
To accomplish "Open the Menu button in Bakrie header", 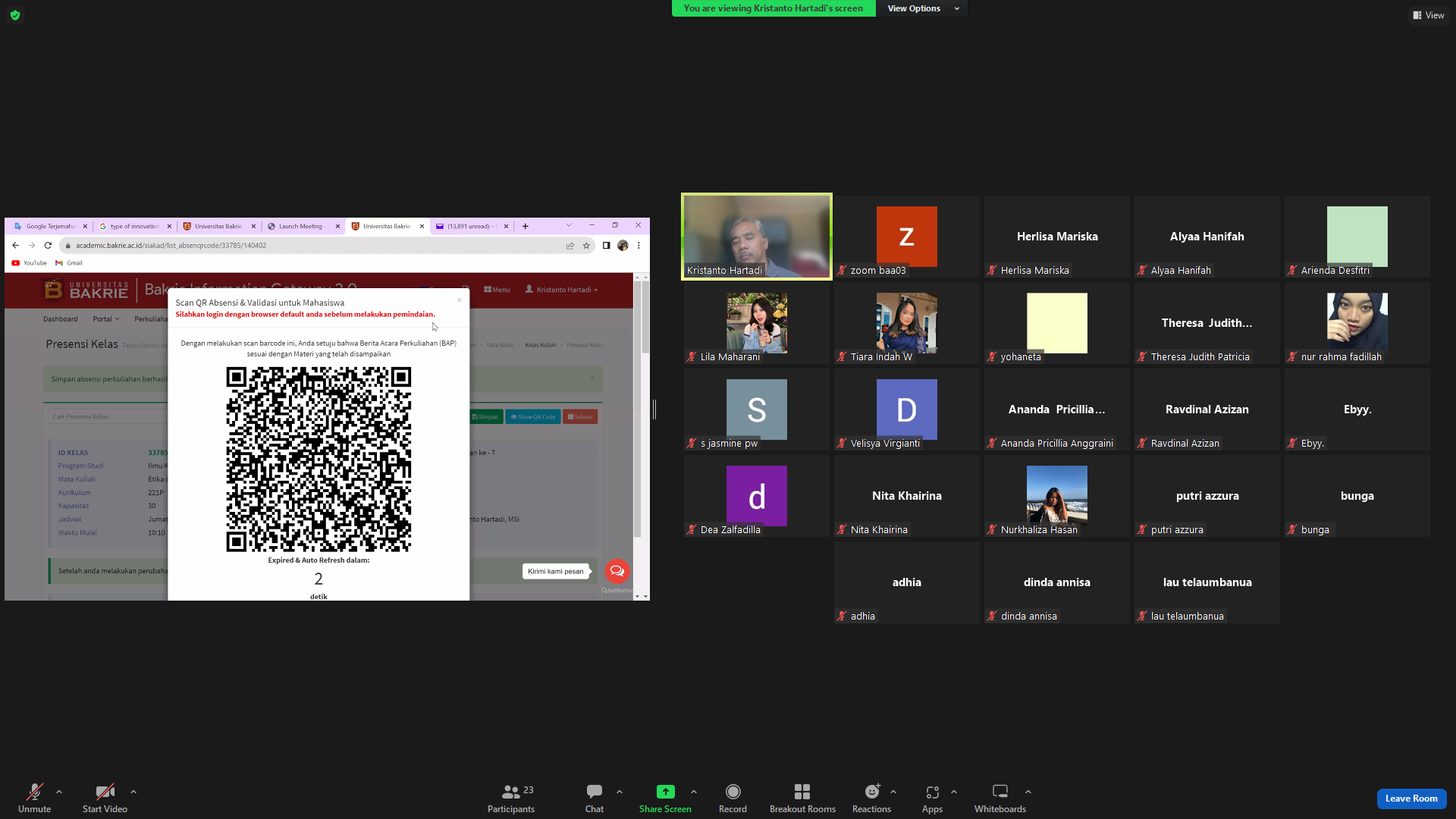I will pos(497,290).
